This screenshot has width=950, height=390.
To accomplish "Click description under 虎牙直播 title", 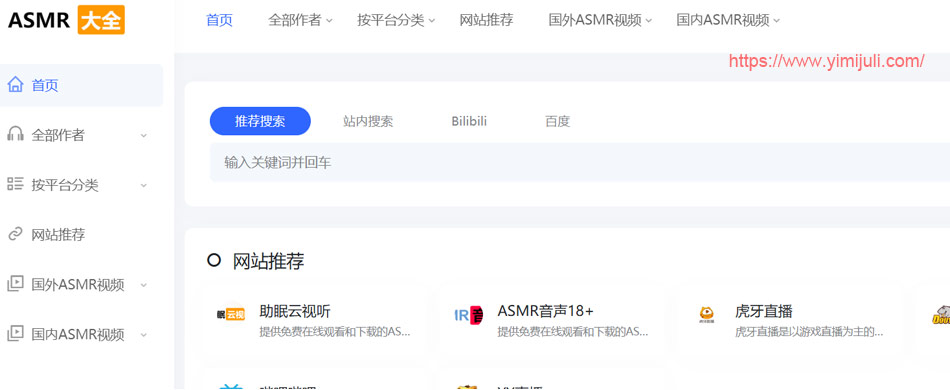I will (809, 332).
